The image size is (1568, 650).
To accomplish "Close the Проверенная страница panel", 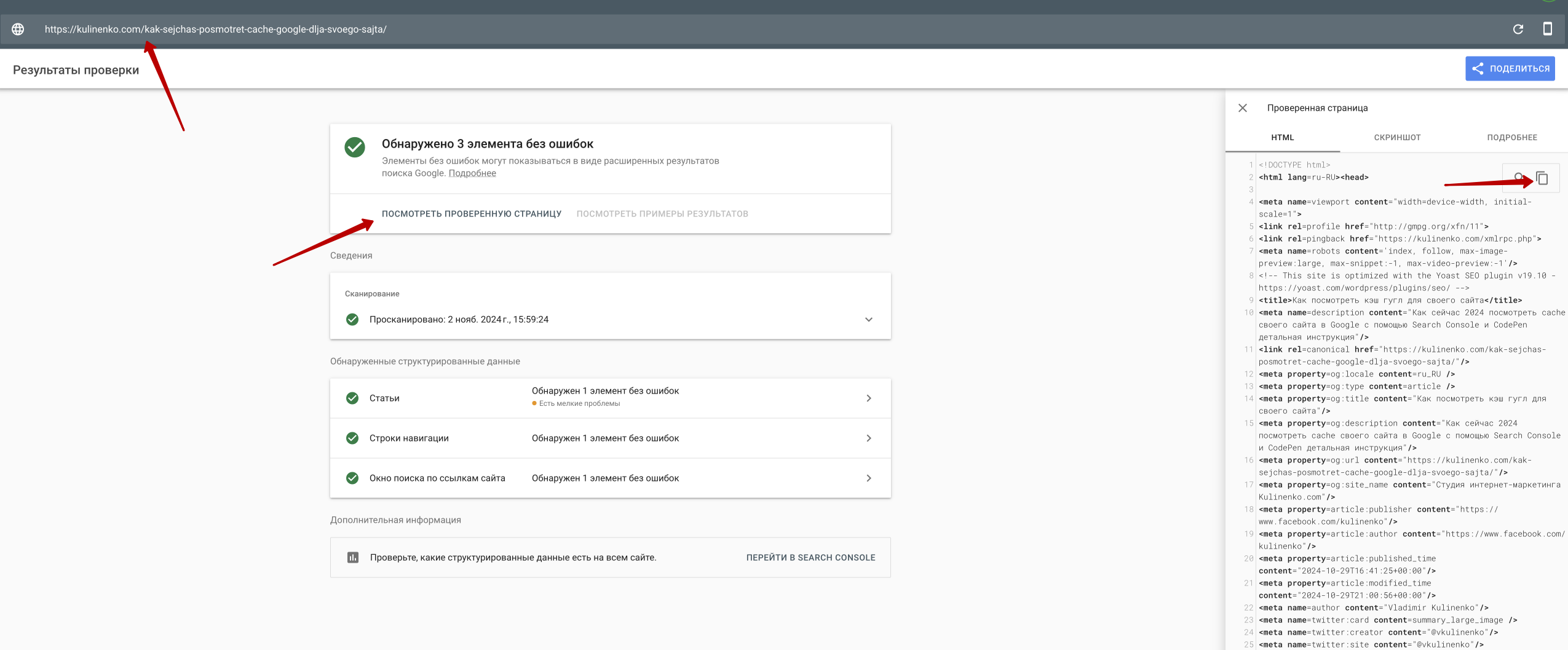I will [x=1242, y=108].
